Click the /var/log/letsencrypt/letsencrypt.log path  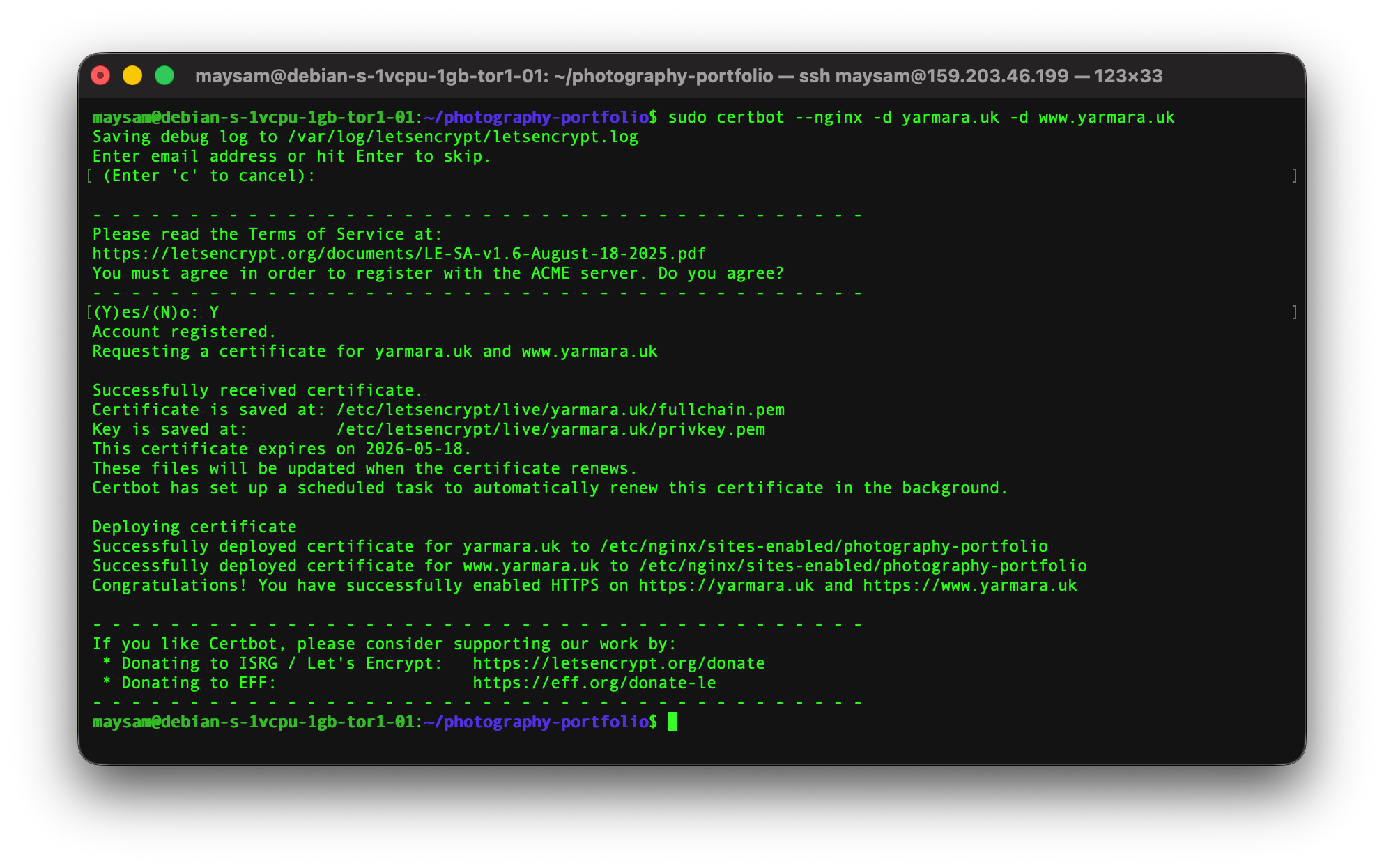463,137
